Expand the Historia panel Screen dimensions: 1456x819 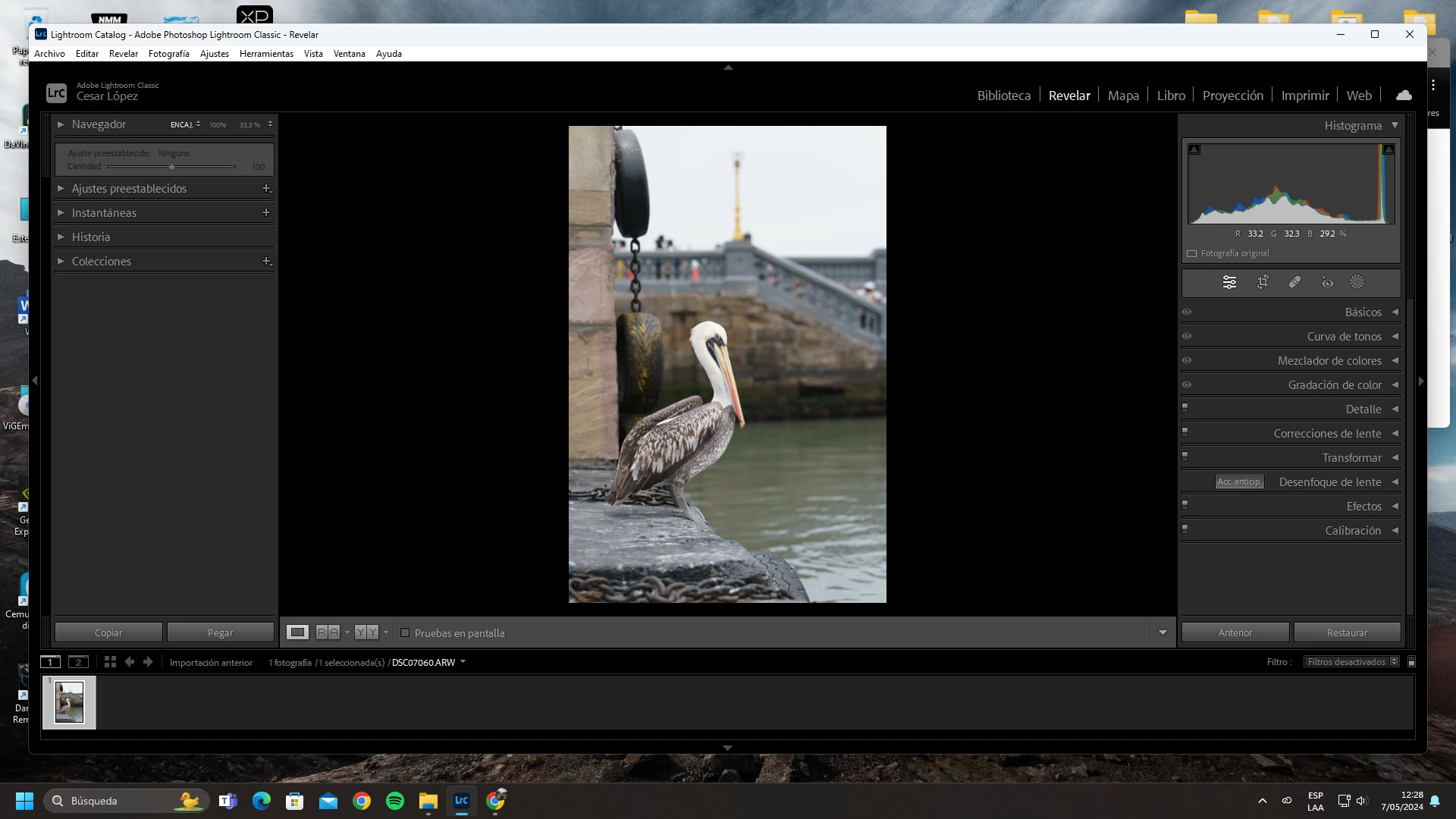[90, 237]
